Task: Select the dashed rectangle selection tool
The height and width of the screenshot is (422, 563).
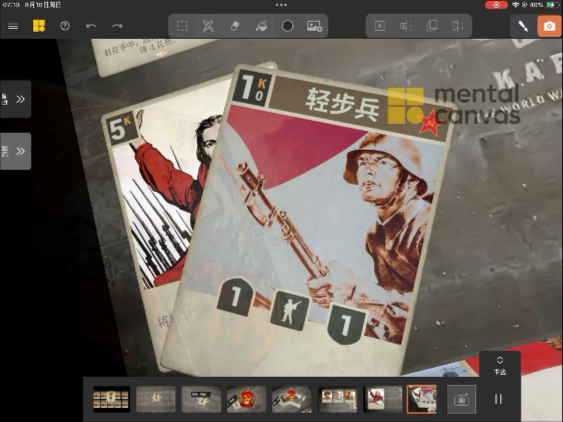Action: [182, 26]
